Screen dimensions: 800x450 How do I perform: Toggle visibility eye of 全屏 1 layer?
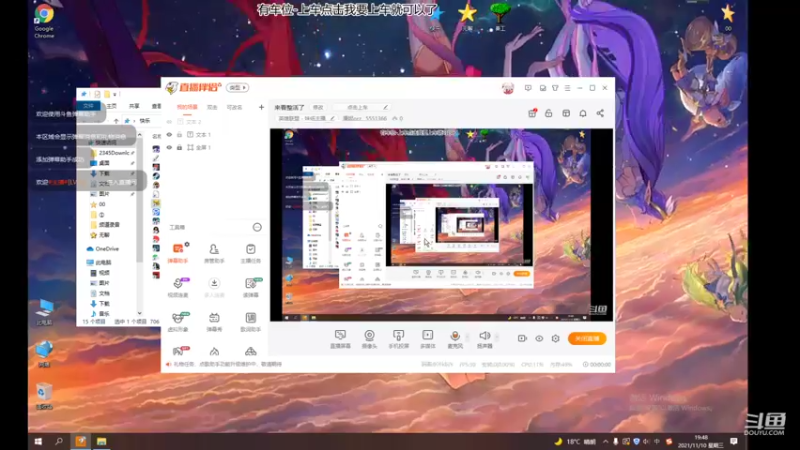point(169,147)
